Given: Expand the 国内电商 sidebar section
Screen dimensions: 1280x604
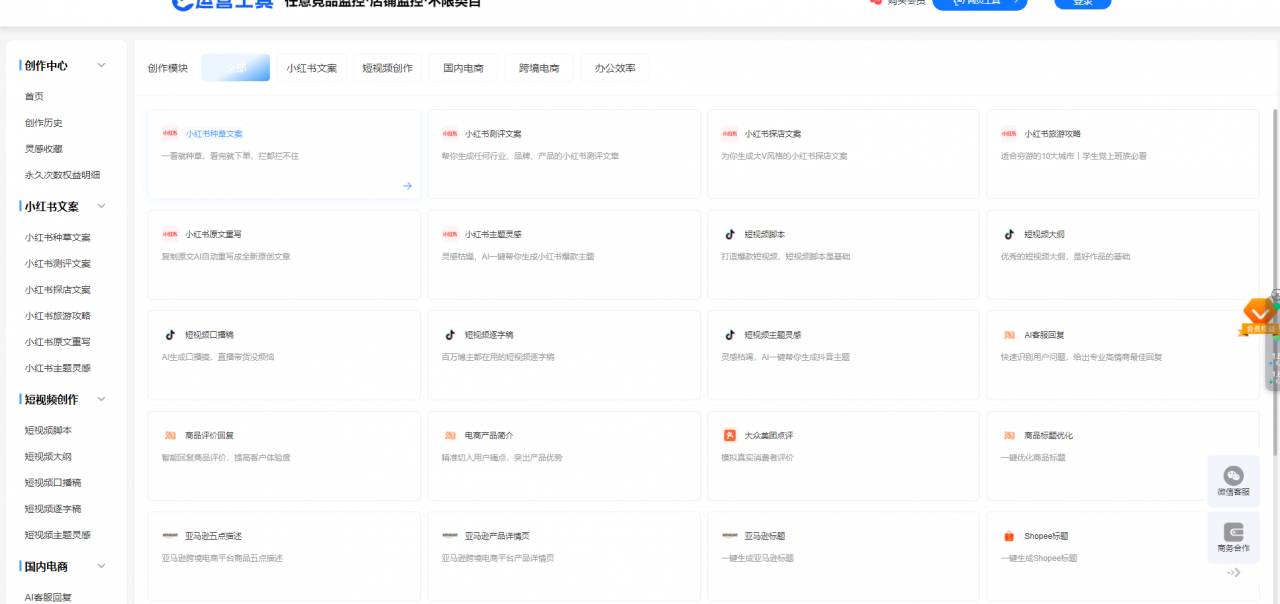Looking at the screenshot, I should pos(100,566).
